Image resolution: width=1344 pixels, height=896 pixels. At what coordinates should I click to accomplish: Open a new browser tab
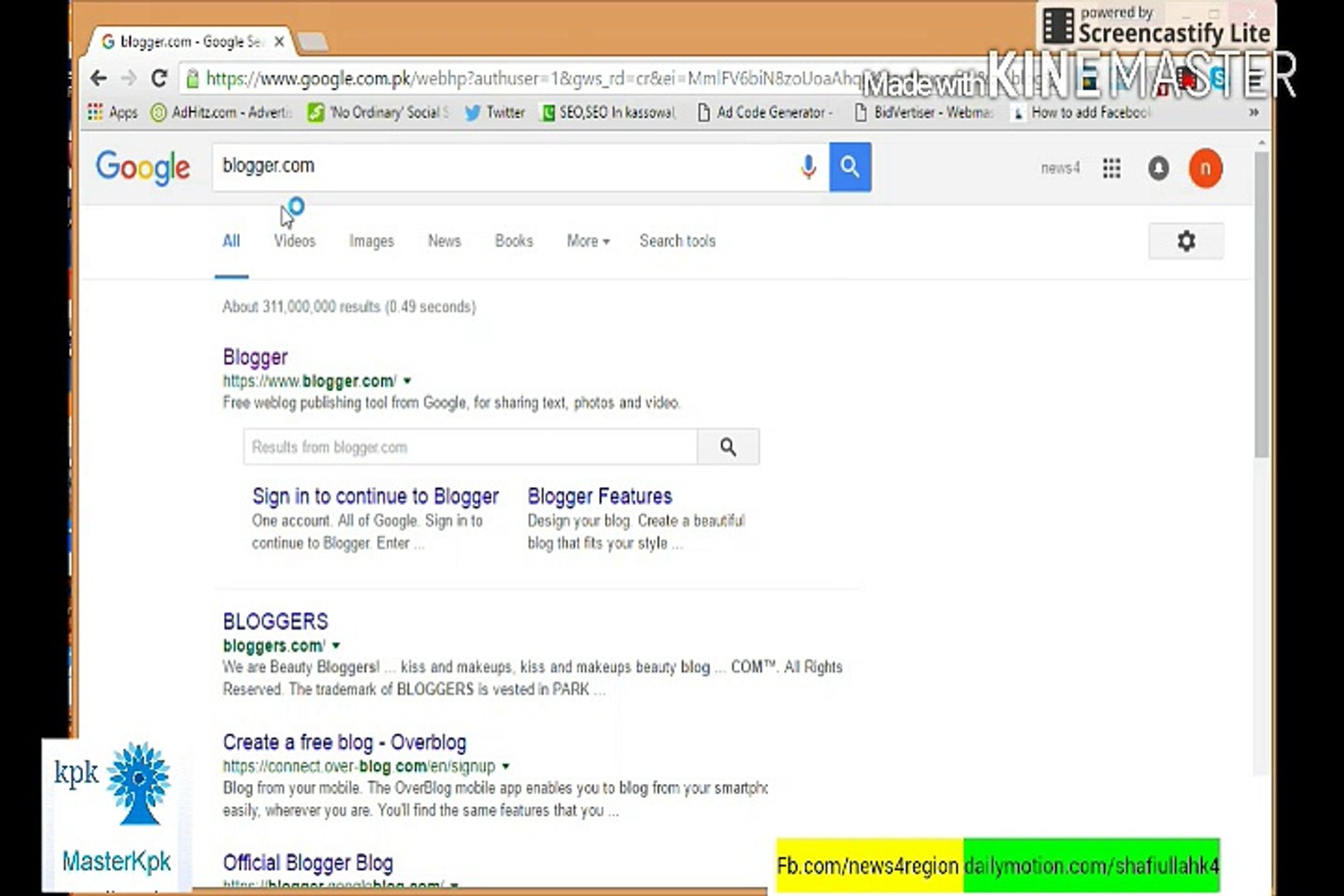[x=313, y=41]
